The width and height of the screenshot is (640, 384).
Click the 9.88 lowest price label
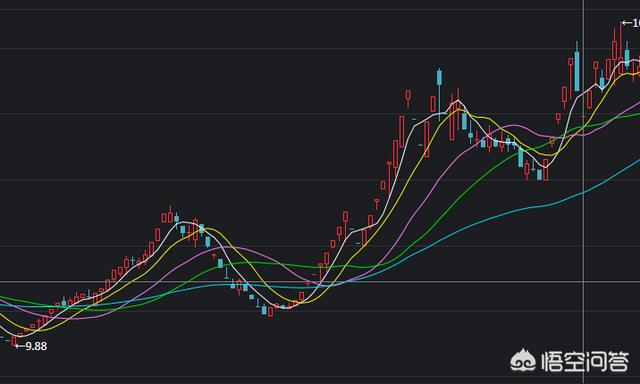(x=31, y=346)
